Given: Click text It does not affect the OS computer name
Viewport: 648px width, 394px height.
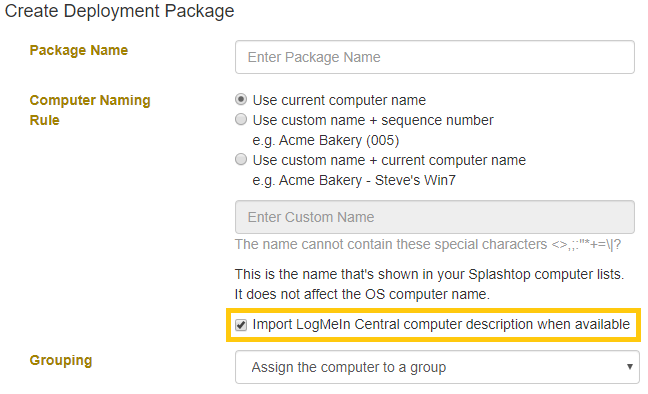Looking at the screenshot, I should (362, 294).
